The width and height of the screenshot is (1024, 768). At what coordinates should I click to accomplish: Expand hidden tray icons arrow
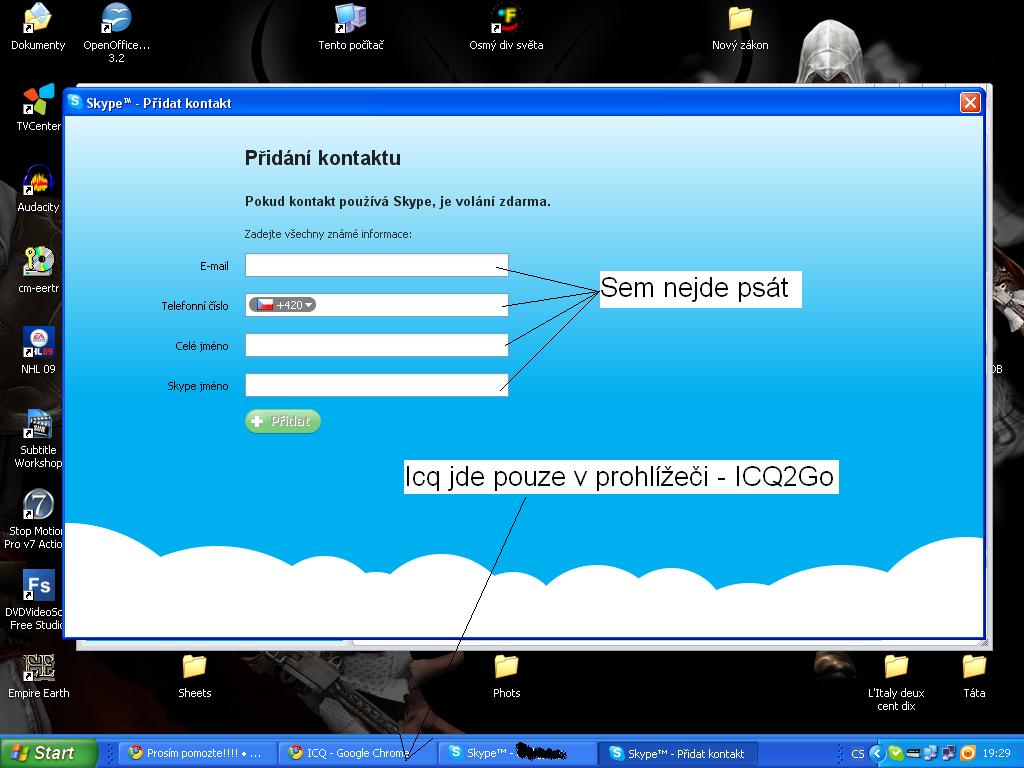877,753
